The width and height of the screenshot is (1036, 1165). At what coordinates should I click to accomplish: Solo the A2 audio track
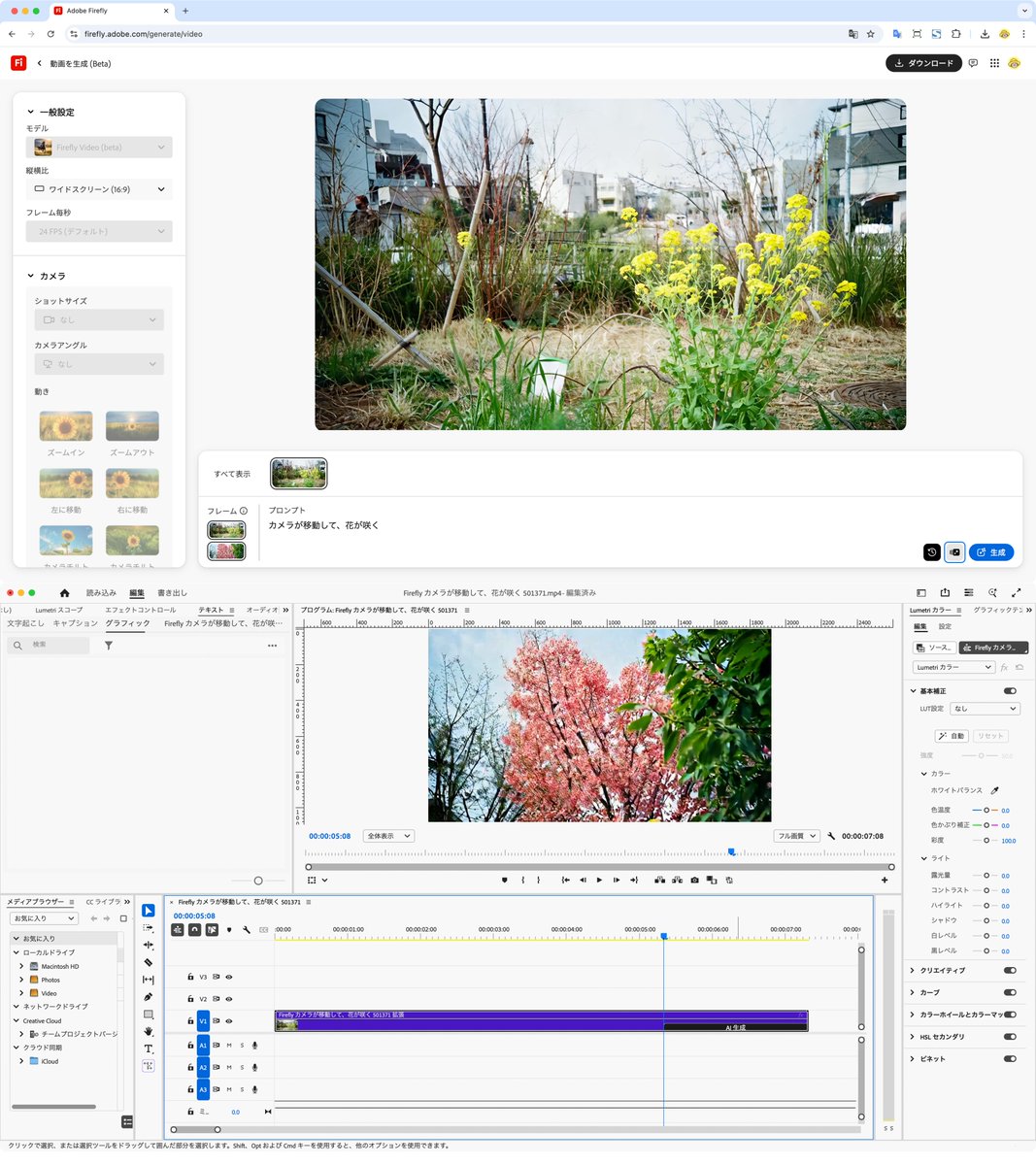(x=242, y=1068)
